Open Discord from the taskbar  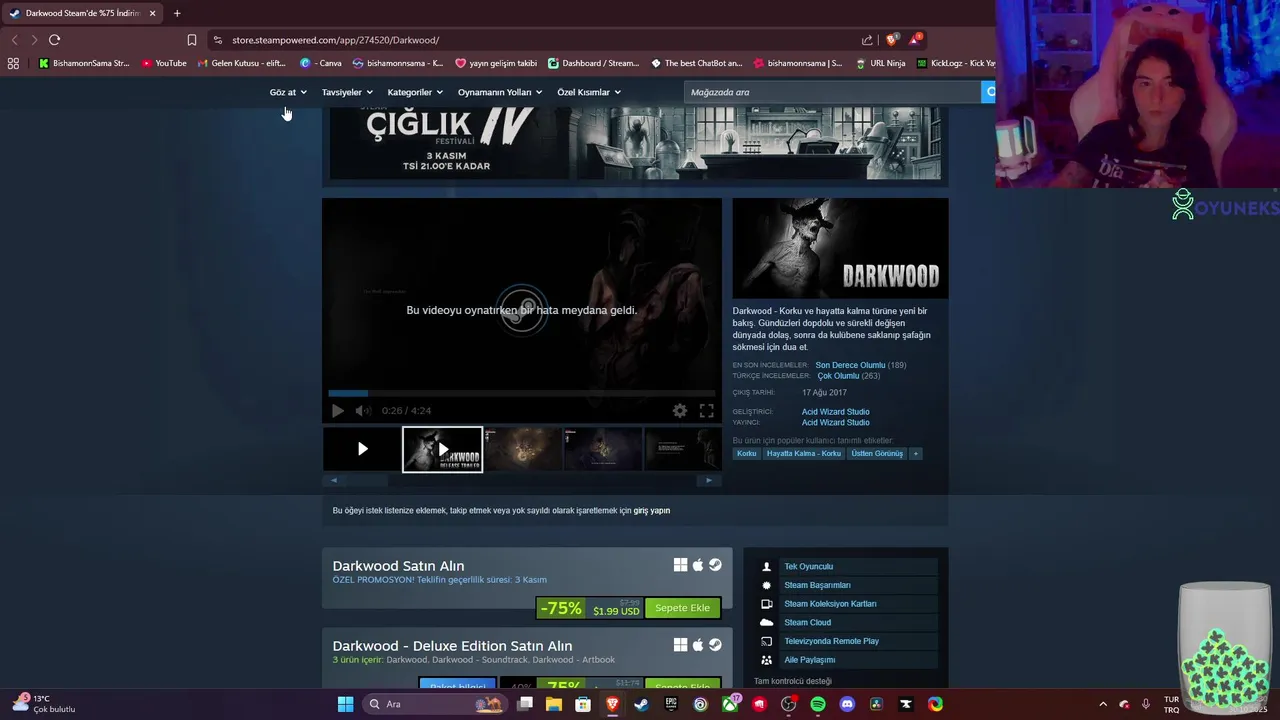pos(847,704)
